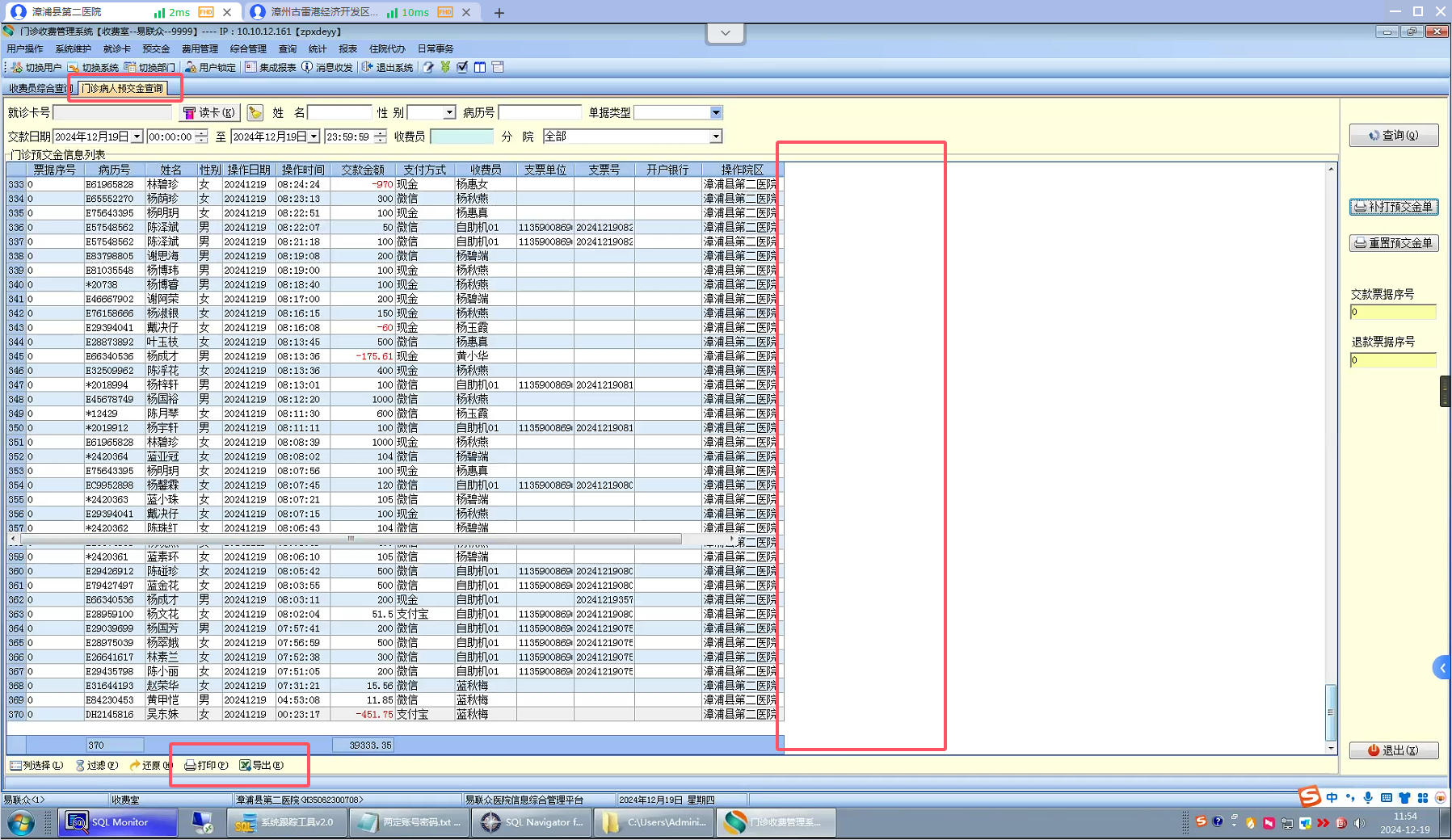The width and height of the screenshot is (1452, 840).
Task: Open SQL Monitor from the taskbar
Action: [x=118, y=822]
